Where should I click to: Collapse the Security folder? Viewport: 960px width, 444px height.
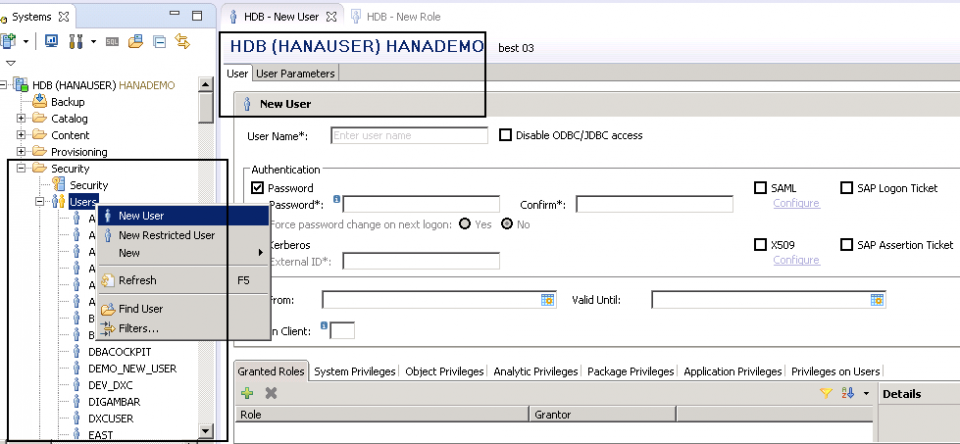pos(22,168)
